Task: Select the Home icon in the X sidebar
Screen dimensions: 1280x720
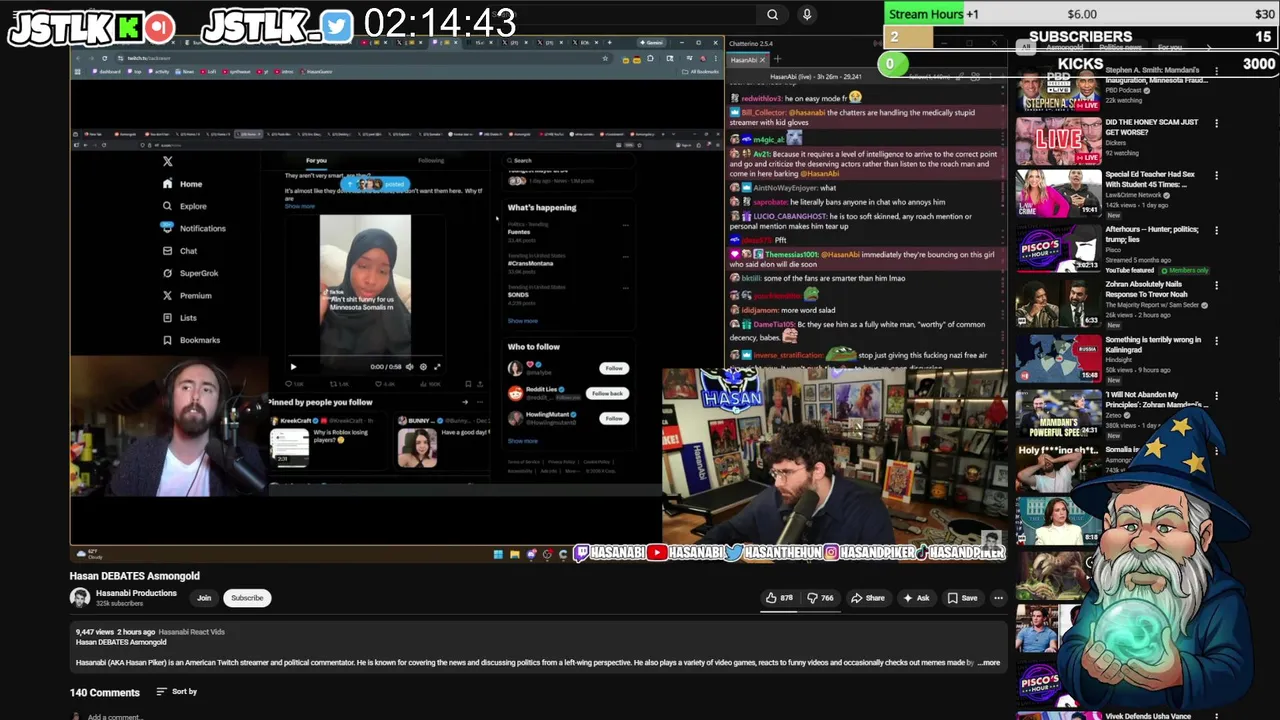Action: point(167,184)
